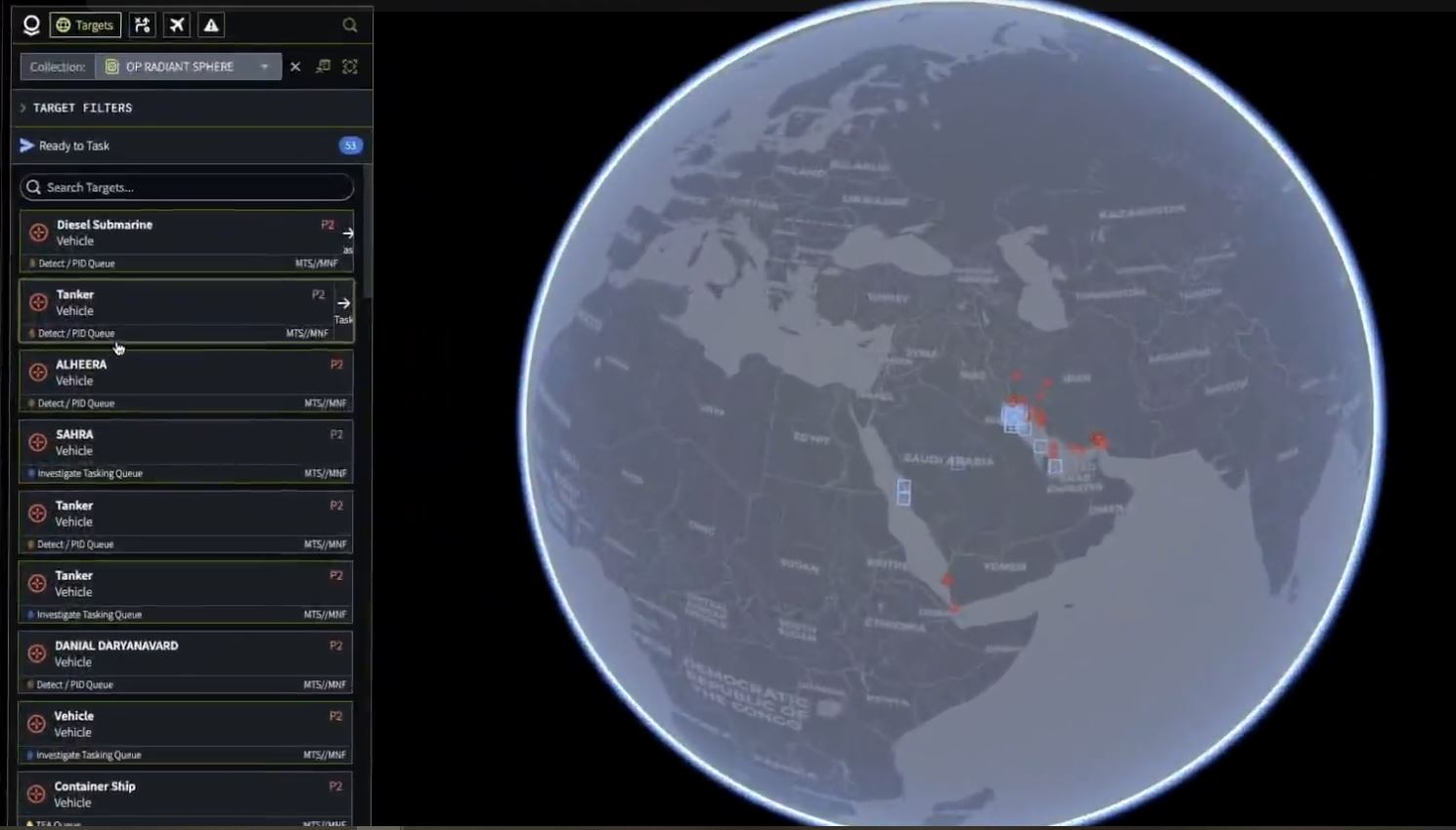Click the target list scrollbar
The image size is (1456, 830).
(x=368, y=235)
